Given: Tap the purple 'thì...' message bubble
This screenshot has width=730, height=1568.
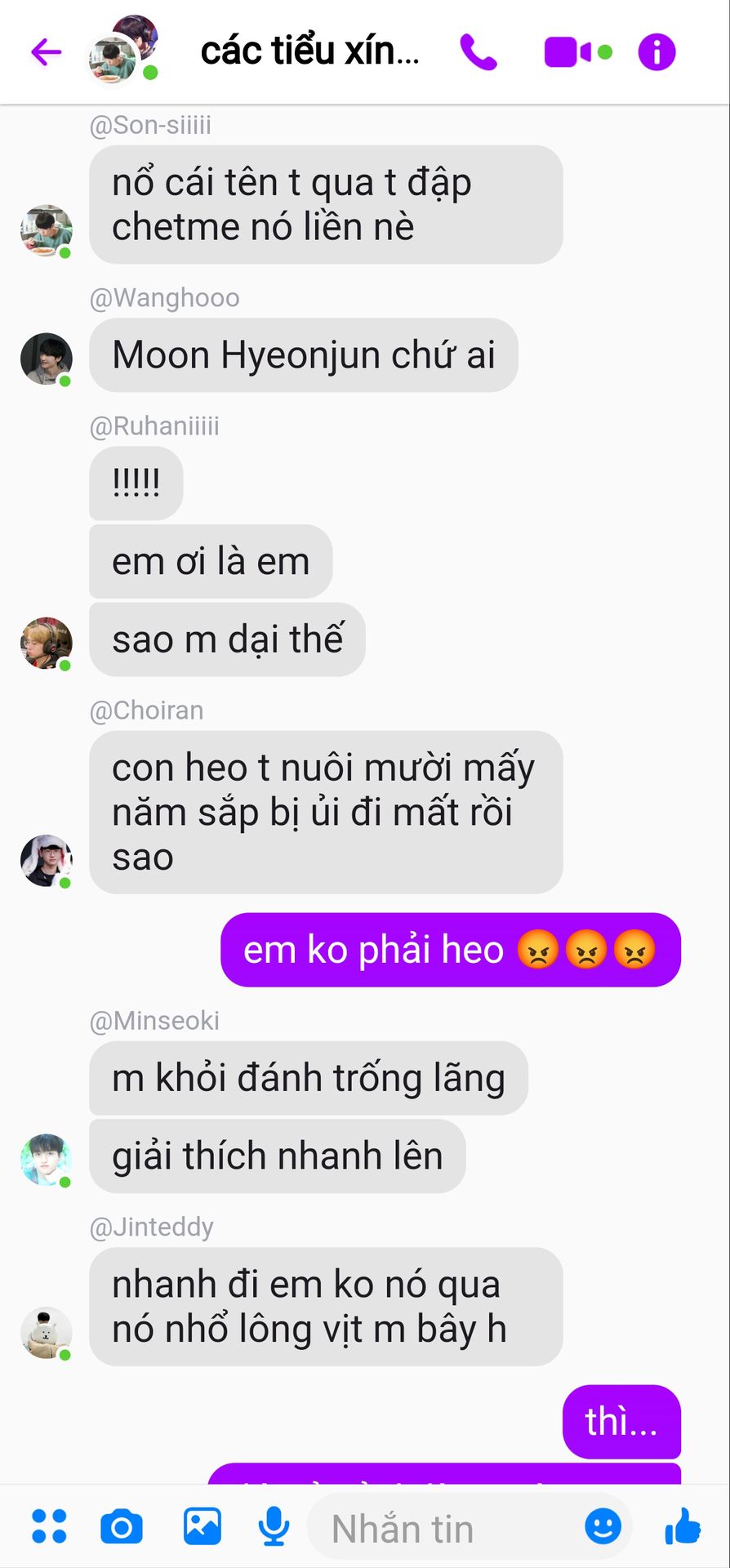Looking at the screenshot, I should (621, 1422).
